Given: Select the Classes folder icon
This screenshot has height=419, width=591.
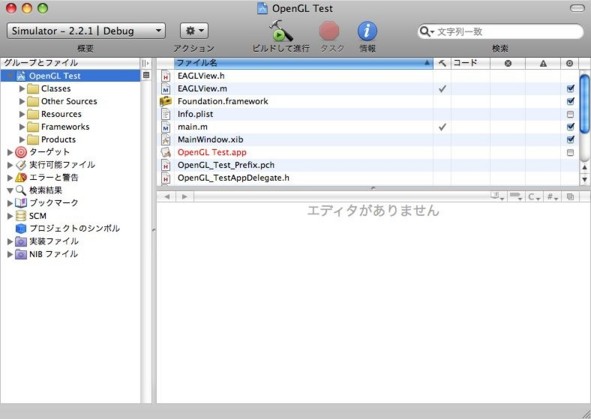Looking at the screenshot, I should [x=33, y=89].
